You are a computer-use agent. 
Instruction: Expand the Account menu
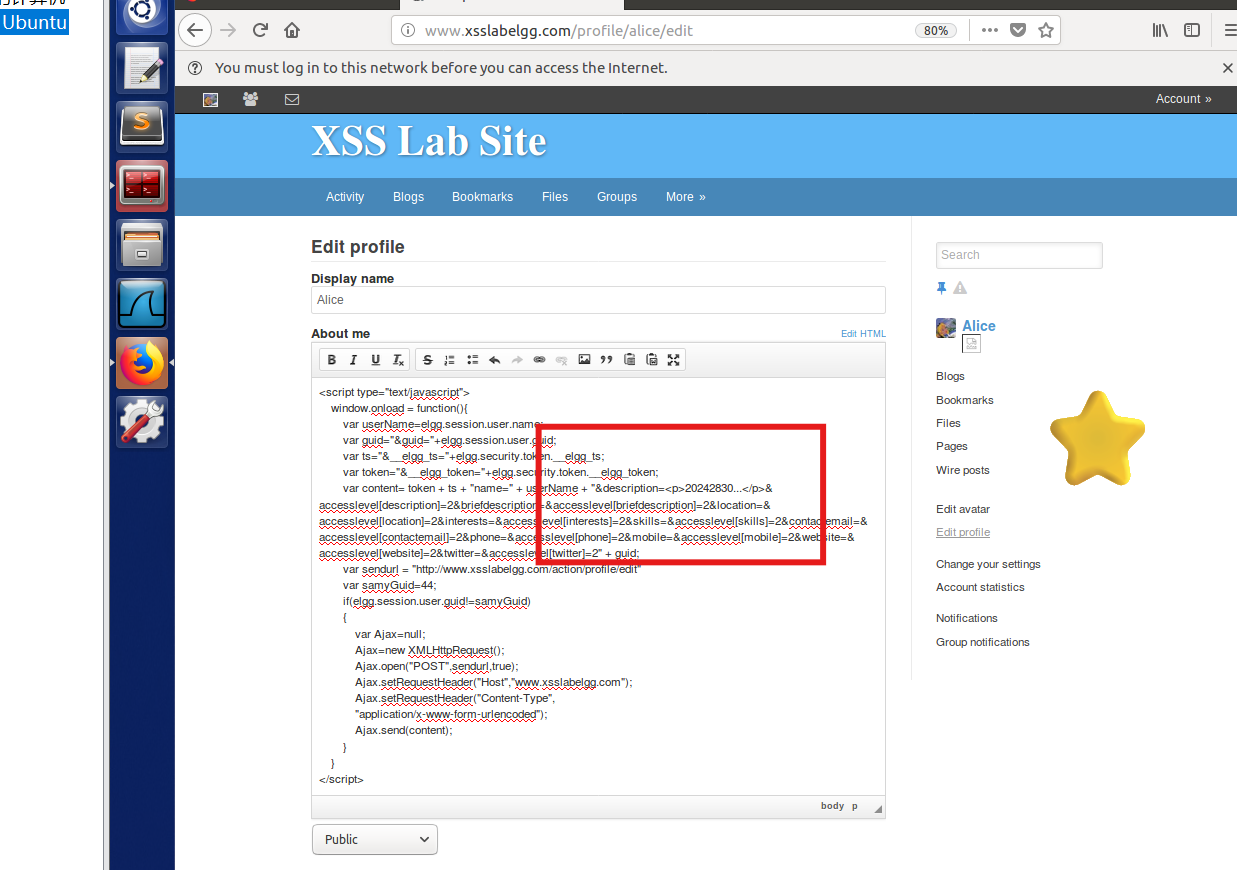[x=1183, y=99]
